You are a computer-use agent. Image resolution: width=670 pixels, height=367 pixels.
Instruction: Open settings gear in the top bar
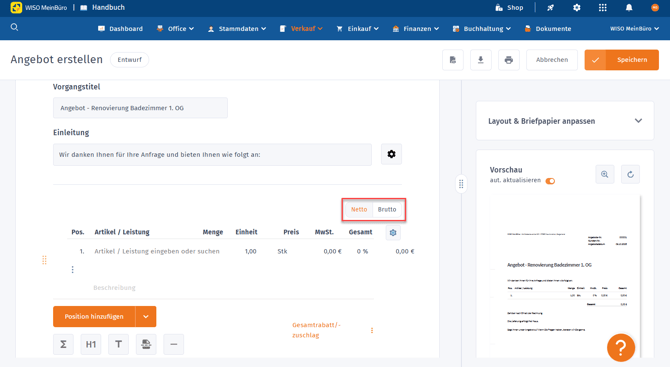coord(576,8)
